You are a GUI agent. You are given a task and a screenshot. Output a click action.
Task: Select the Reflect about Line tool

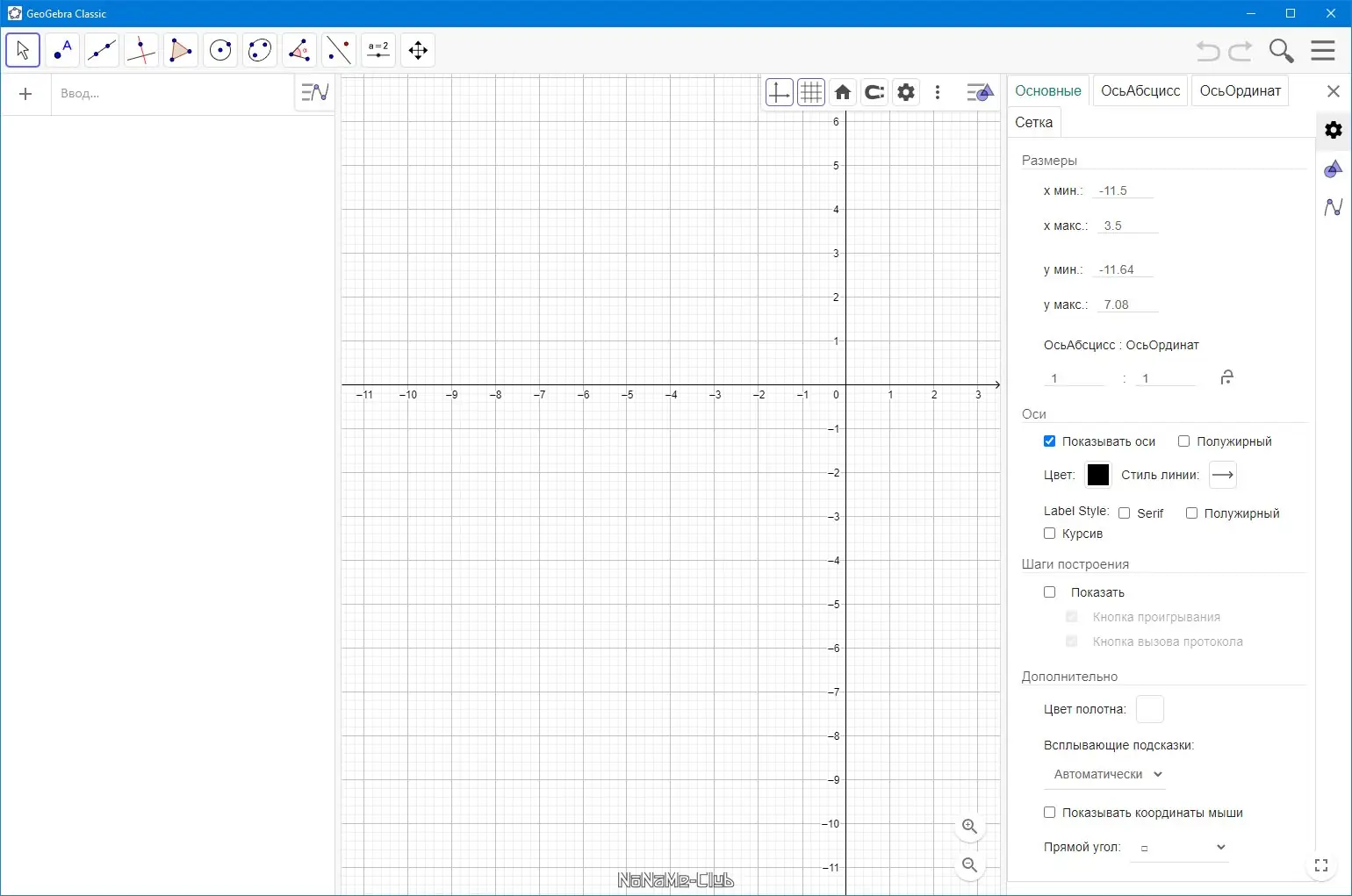339,50
